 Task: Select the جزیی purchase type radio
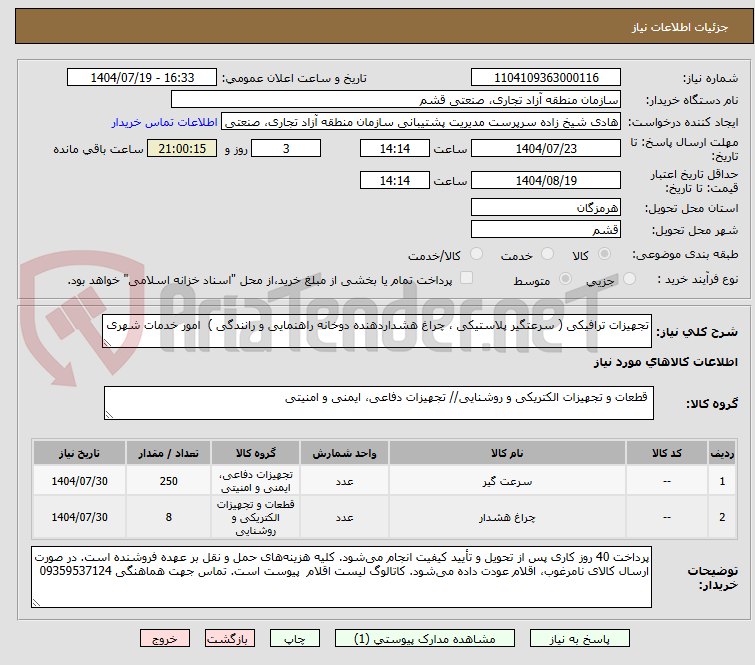pos(629,279)
